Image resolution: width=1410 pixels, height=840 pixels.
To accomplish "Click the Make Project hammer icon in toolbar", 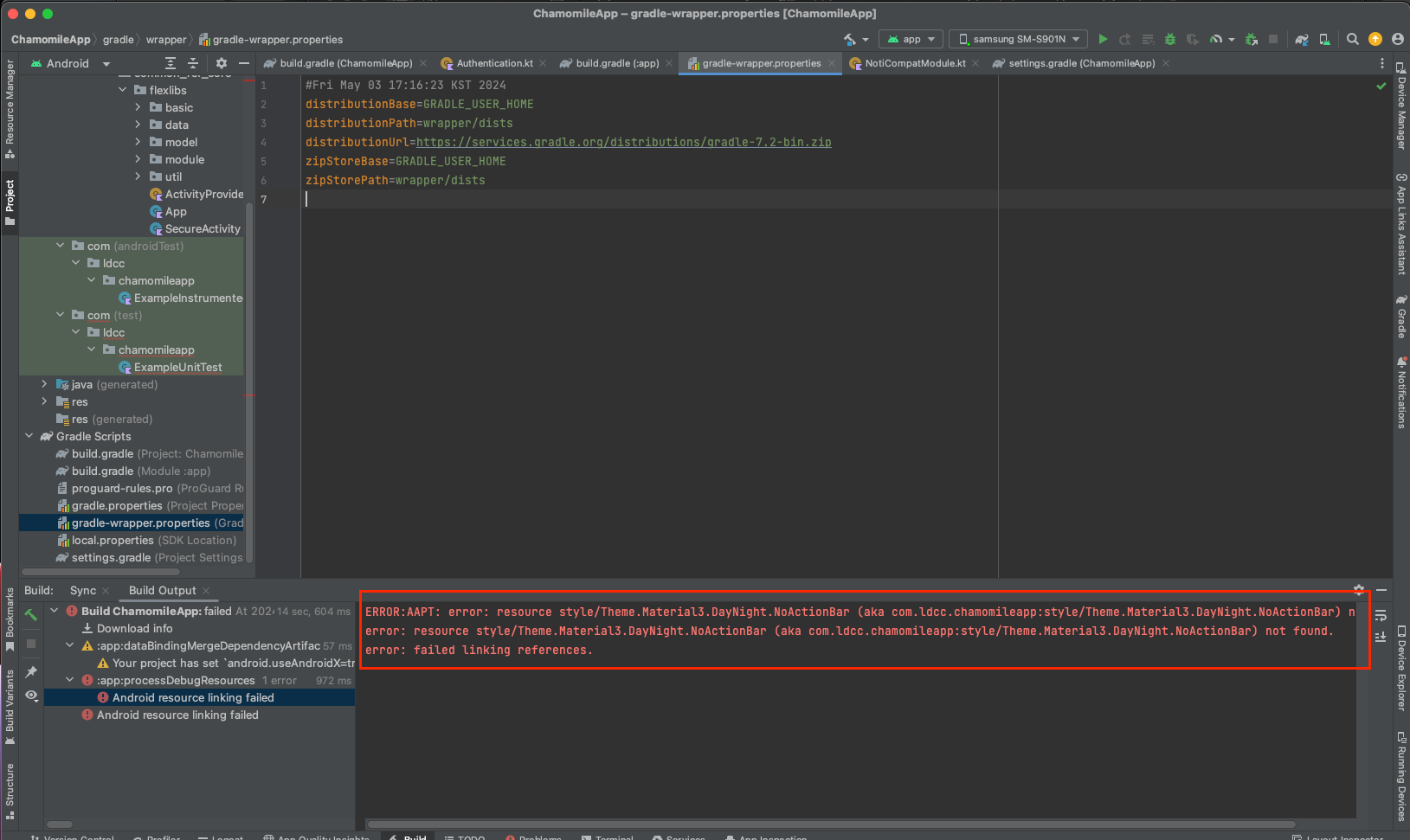I will [850, 39].
